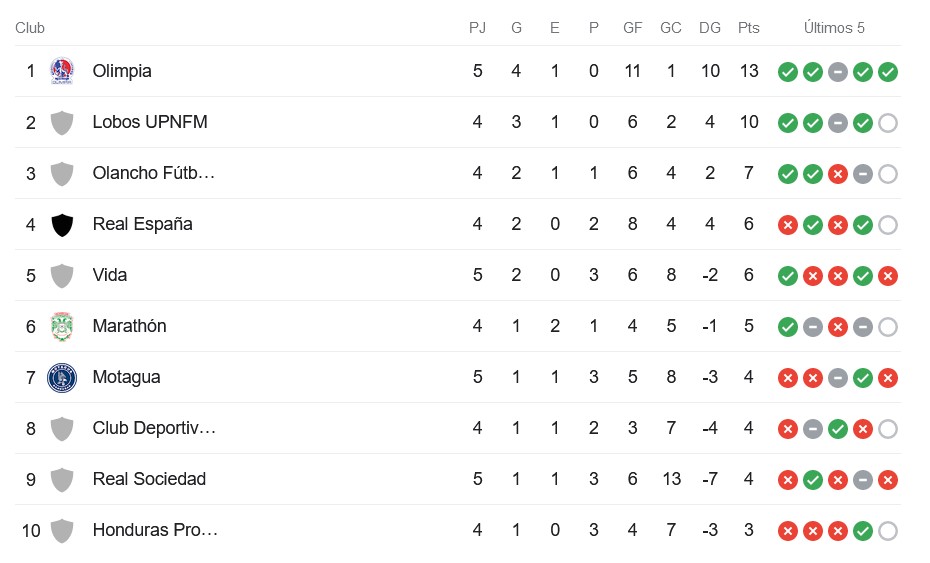This screenshot has height=563, width=930.
Task: Click the Motagua round blue crest
Action: [x=62, y=377]
